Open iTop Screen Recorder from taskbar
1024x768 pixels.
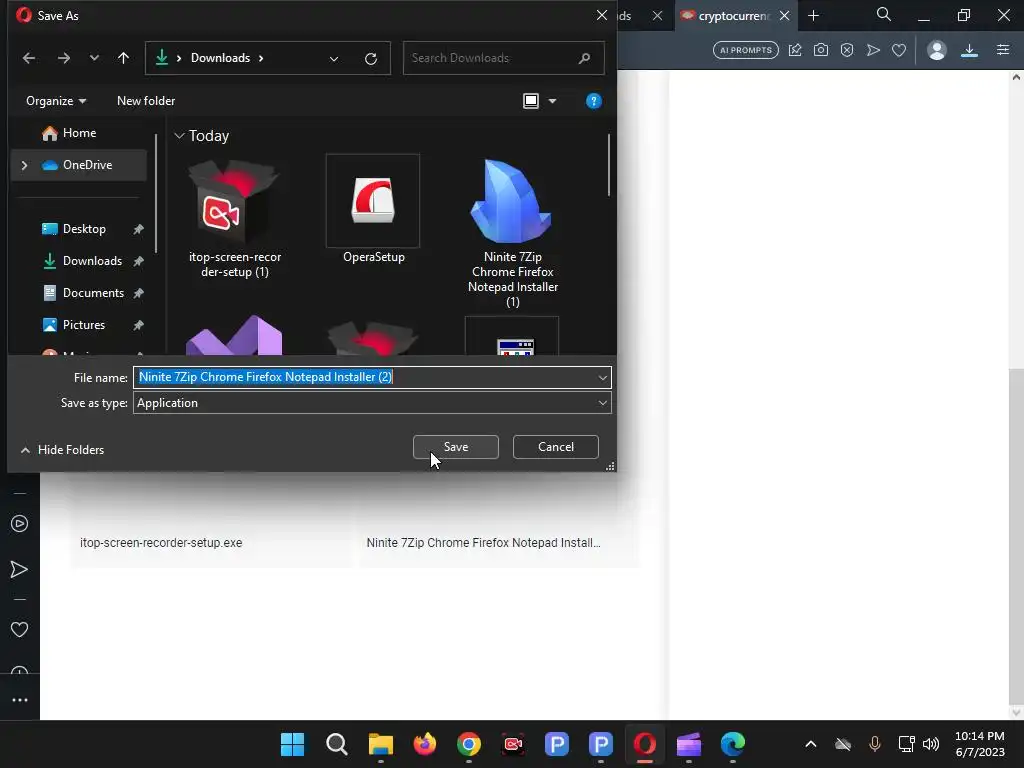click(513, 744)
